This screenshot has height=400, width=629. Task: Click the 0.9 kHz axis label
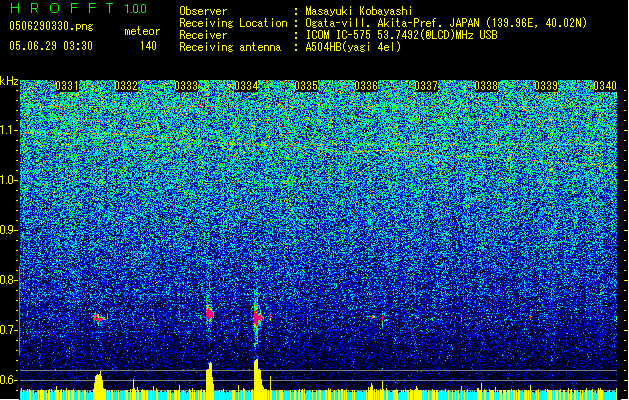[x=9, y=230]
